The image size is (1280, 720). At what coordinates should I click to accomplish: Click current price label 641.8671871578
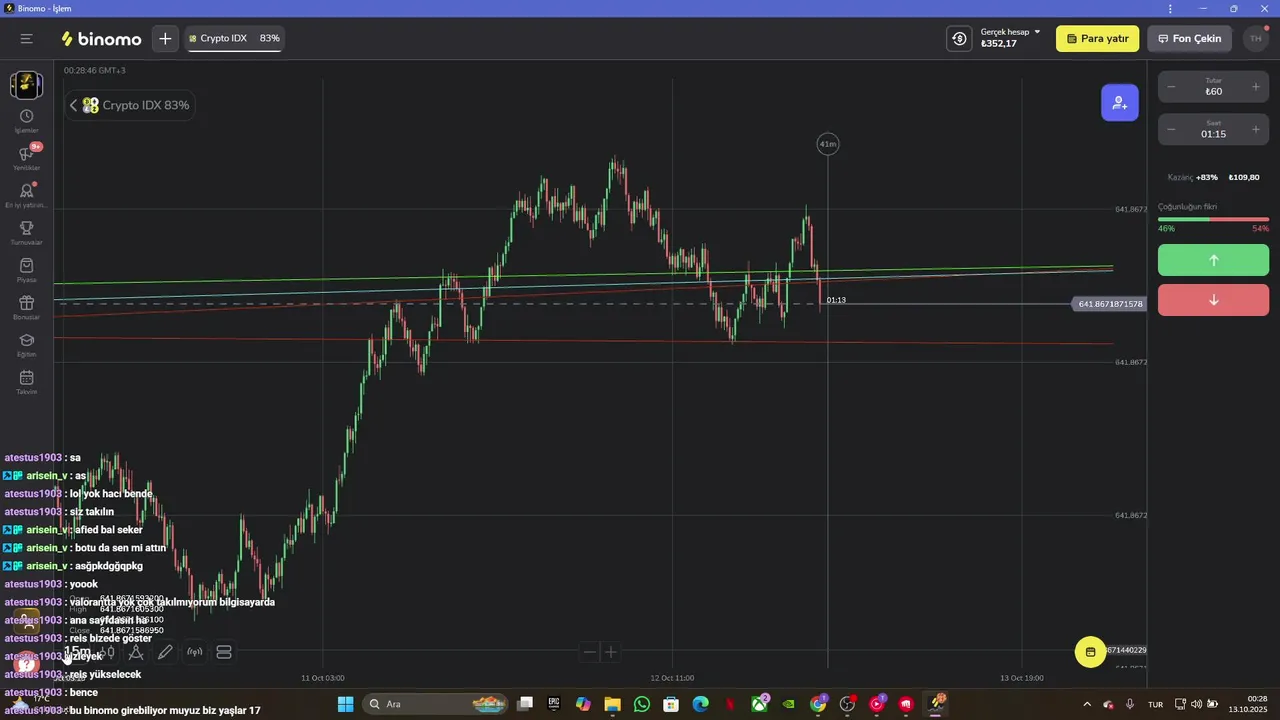[1110, 304]
